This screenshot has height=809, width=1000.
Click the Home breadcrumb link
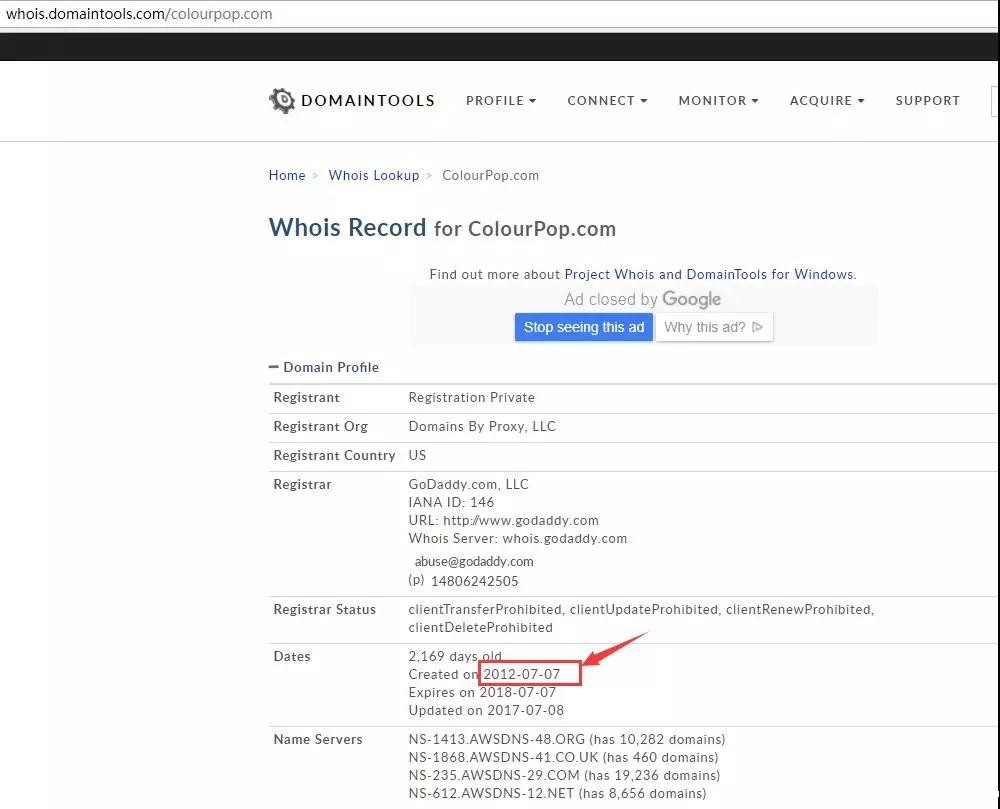(287, 175)
